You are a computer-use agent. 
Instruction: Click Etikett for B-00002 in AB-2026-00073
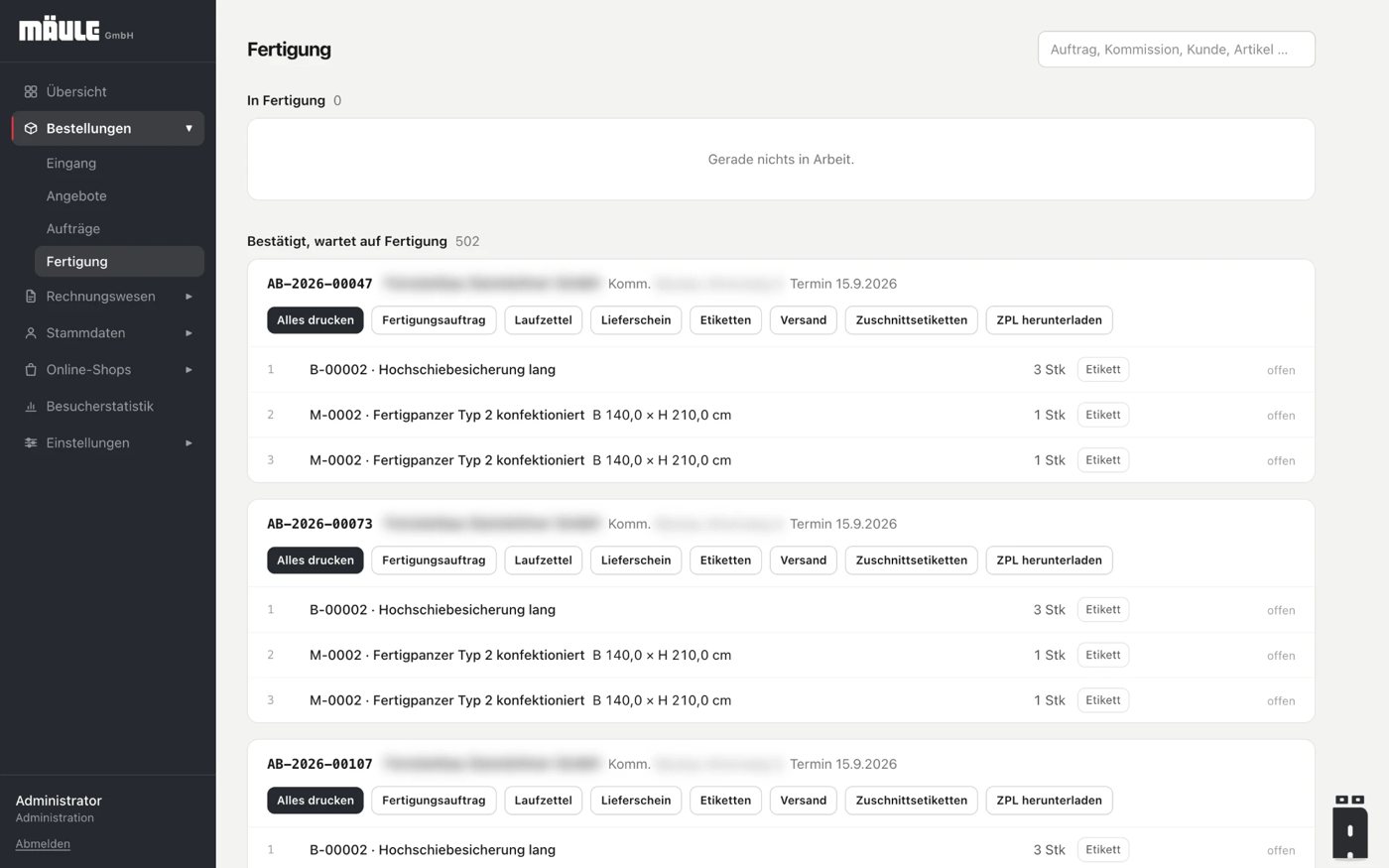(x=1103, y=610)
